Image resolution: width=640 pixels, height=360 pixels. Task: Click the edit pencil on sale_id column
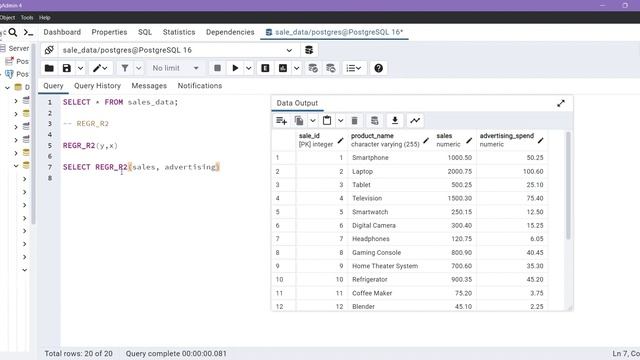(x=340, y=140)
